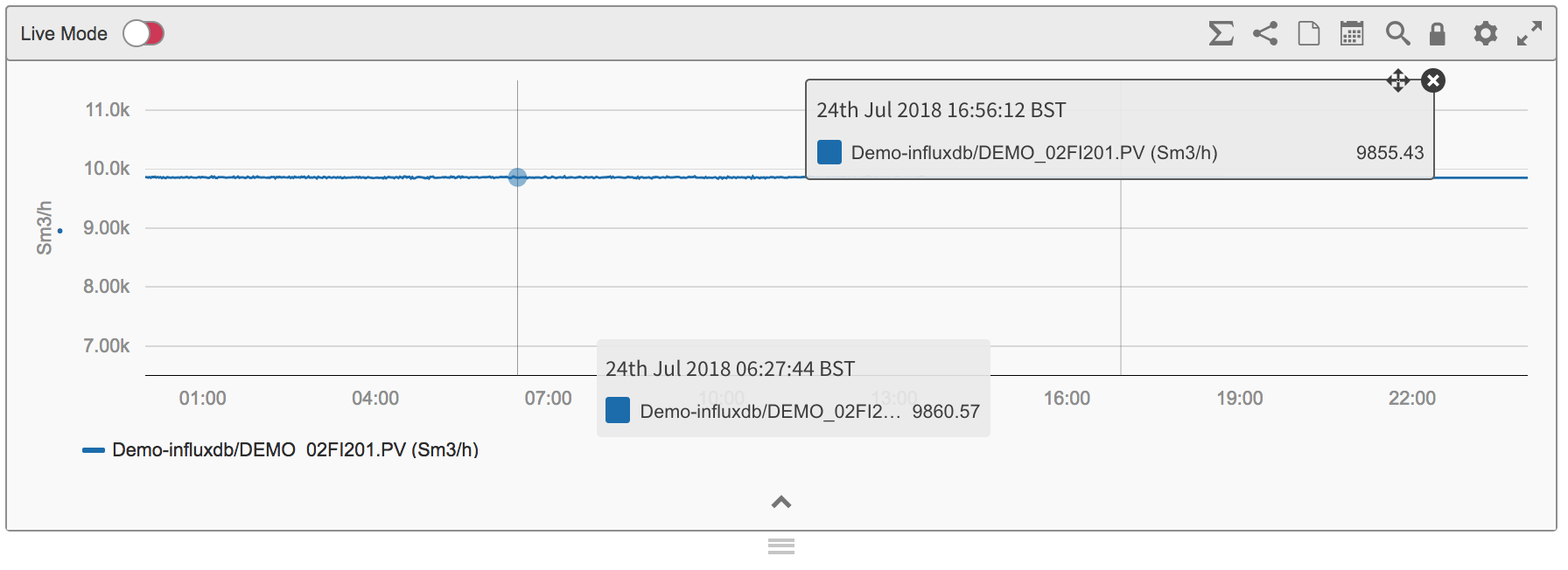
Task: Collapse panel with the up chevron
Action: point(781,502)
